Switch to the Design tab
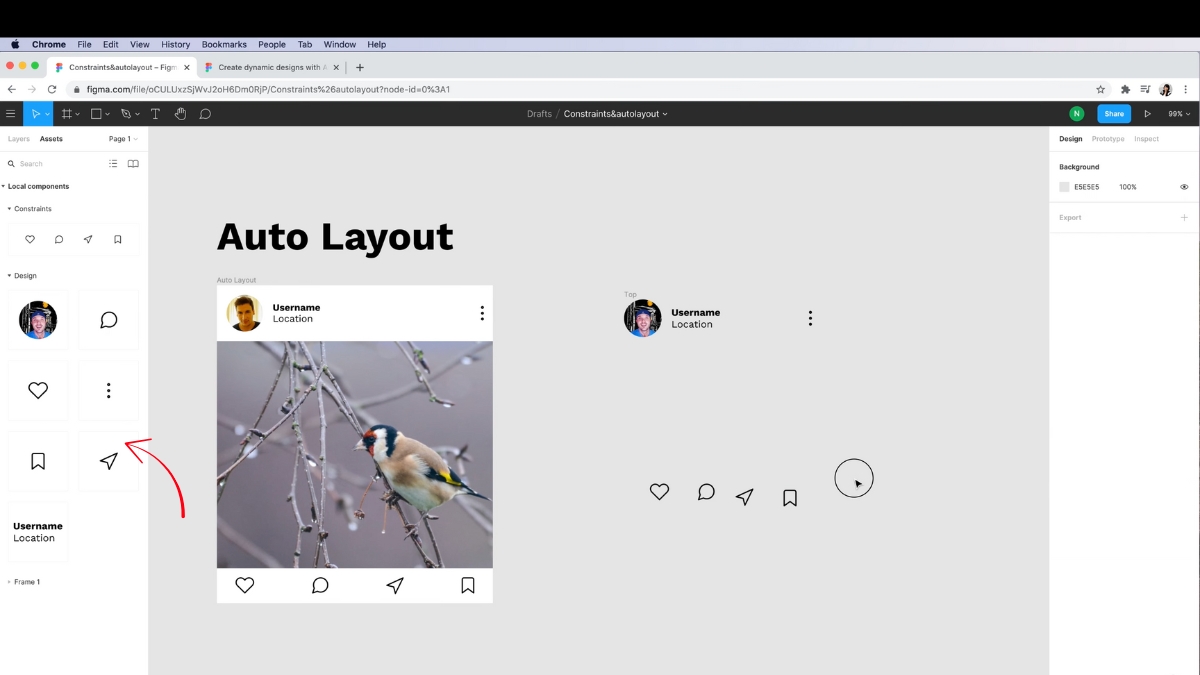Image resolution: width=1200 pixels, height=675 pixels. (1071, 139)
